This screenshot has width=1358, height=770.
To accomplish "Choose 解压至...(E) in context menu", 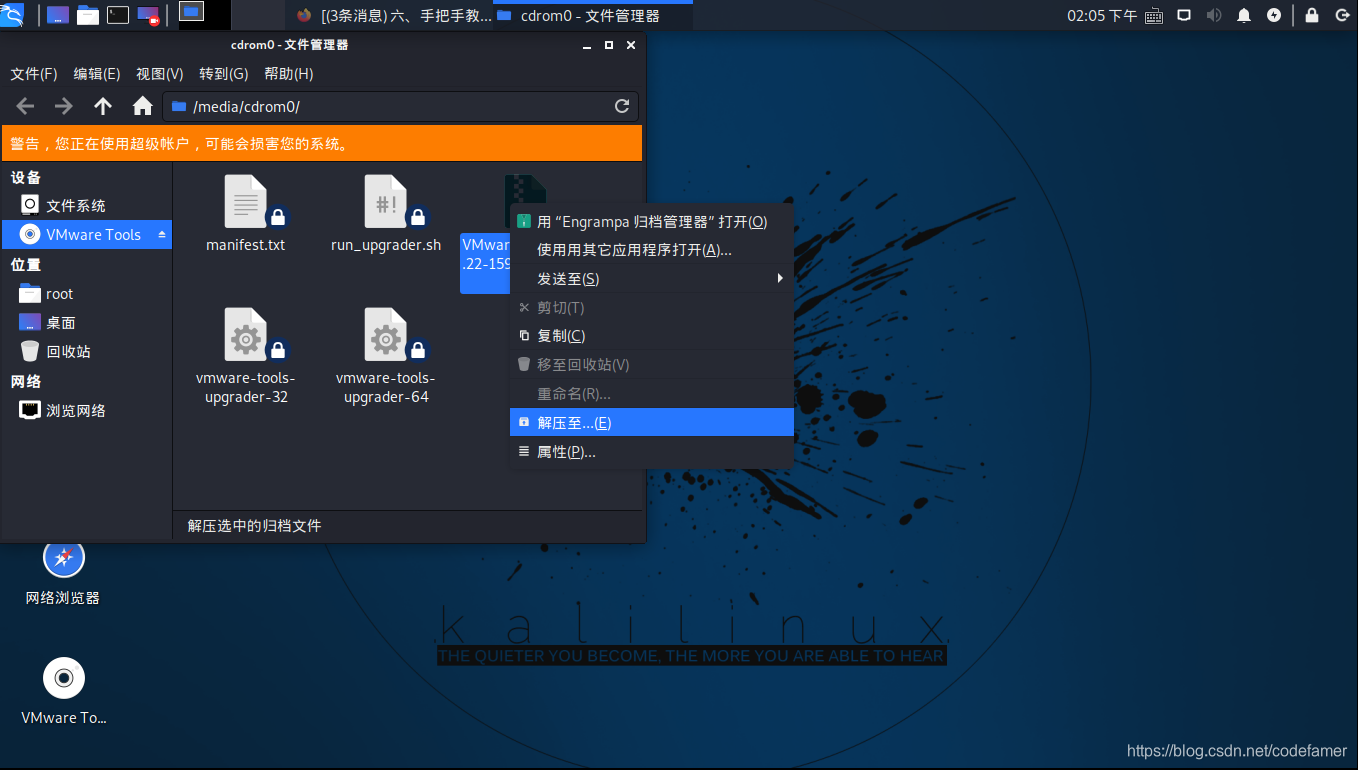I will (652, 422).
